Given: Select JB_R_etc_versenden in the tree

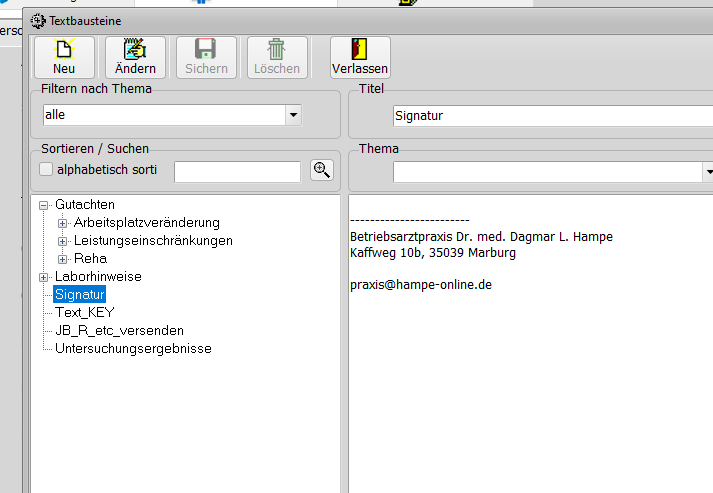Looking at the screenshot, I should 119,330.
